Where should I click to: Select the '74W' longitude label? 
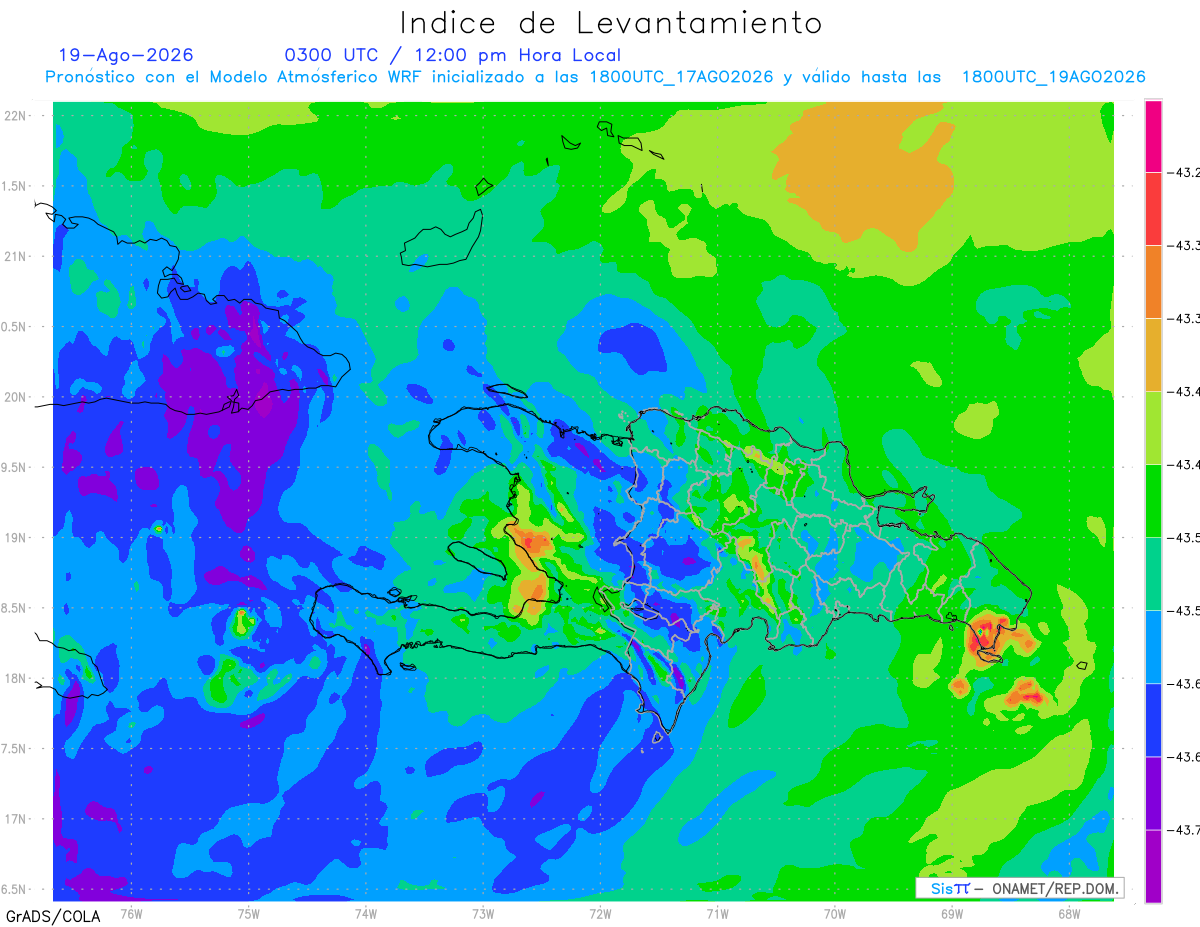point(365,913)
